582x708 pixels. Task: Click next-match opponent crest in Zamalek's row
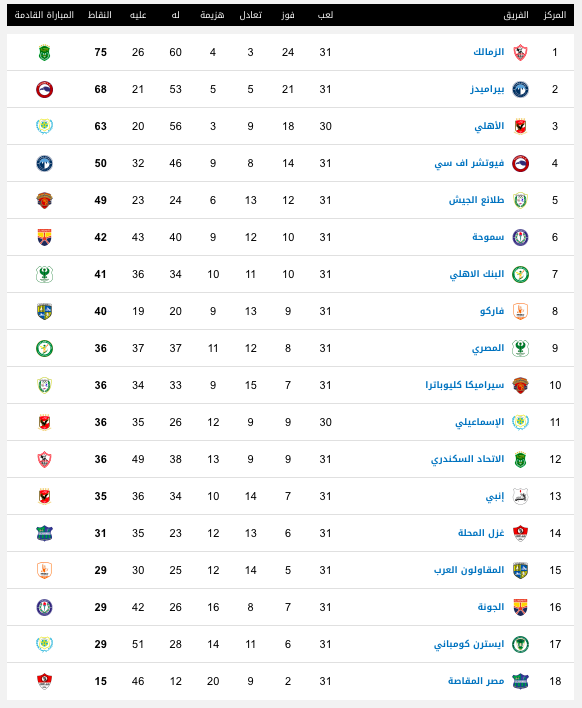click(44, 52)
